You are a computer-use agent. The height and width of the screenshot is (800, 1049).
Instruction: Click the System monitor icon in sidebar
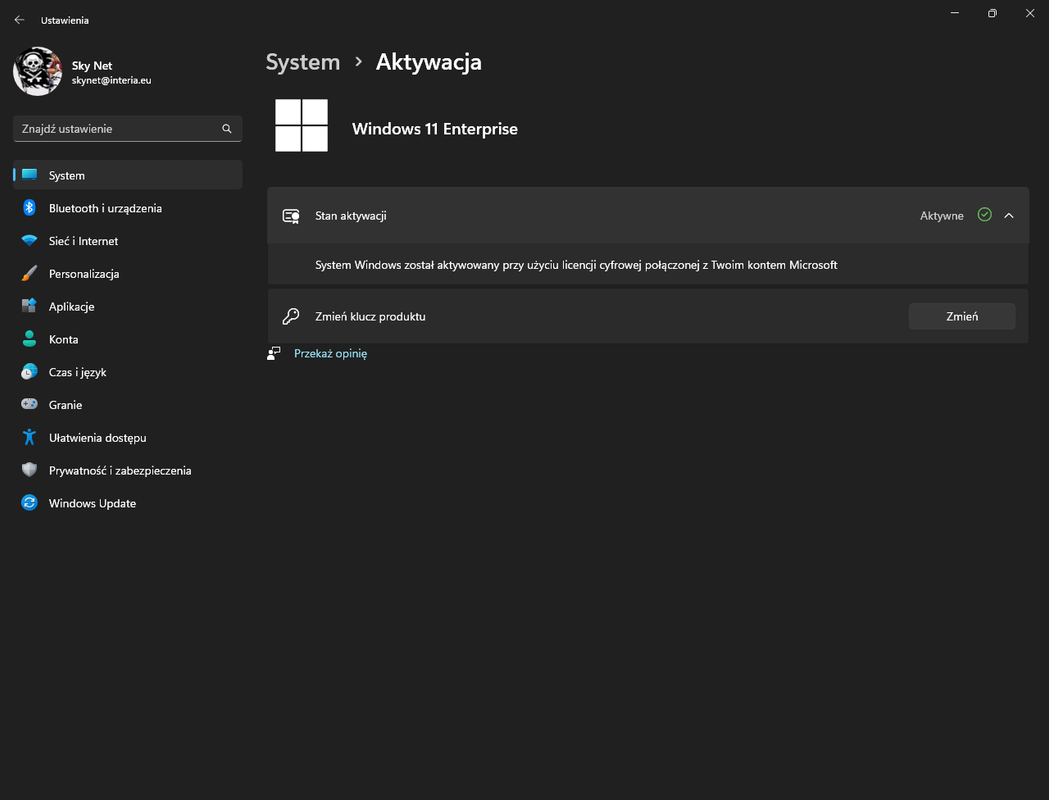pyautogui.click(x=29, y=175)
